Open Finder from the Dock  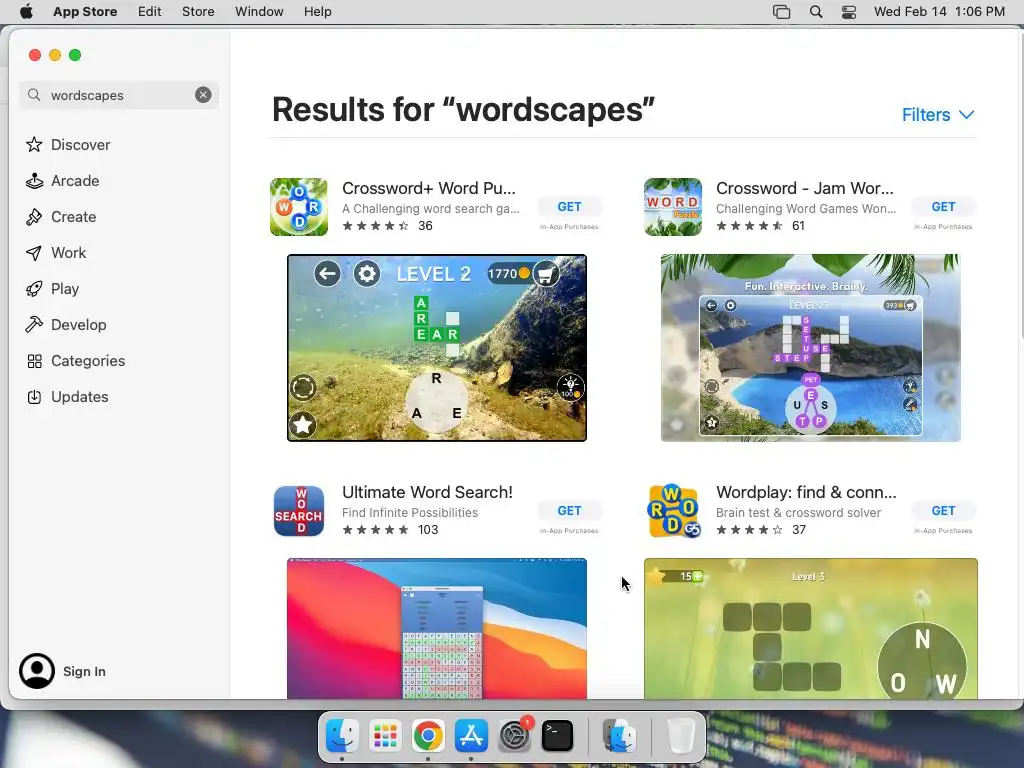pos(342,735)
